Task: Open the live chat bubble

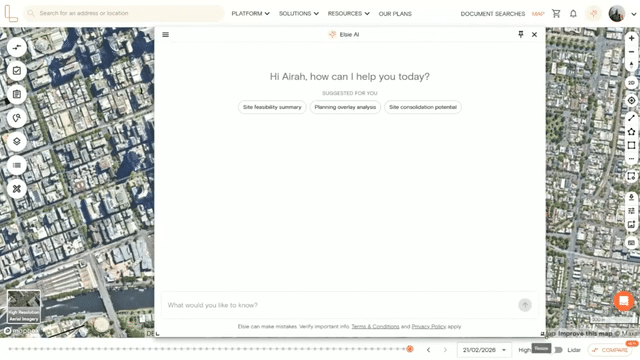Action: (x=624, y=301)
